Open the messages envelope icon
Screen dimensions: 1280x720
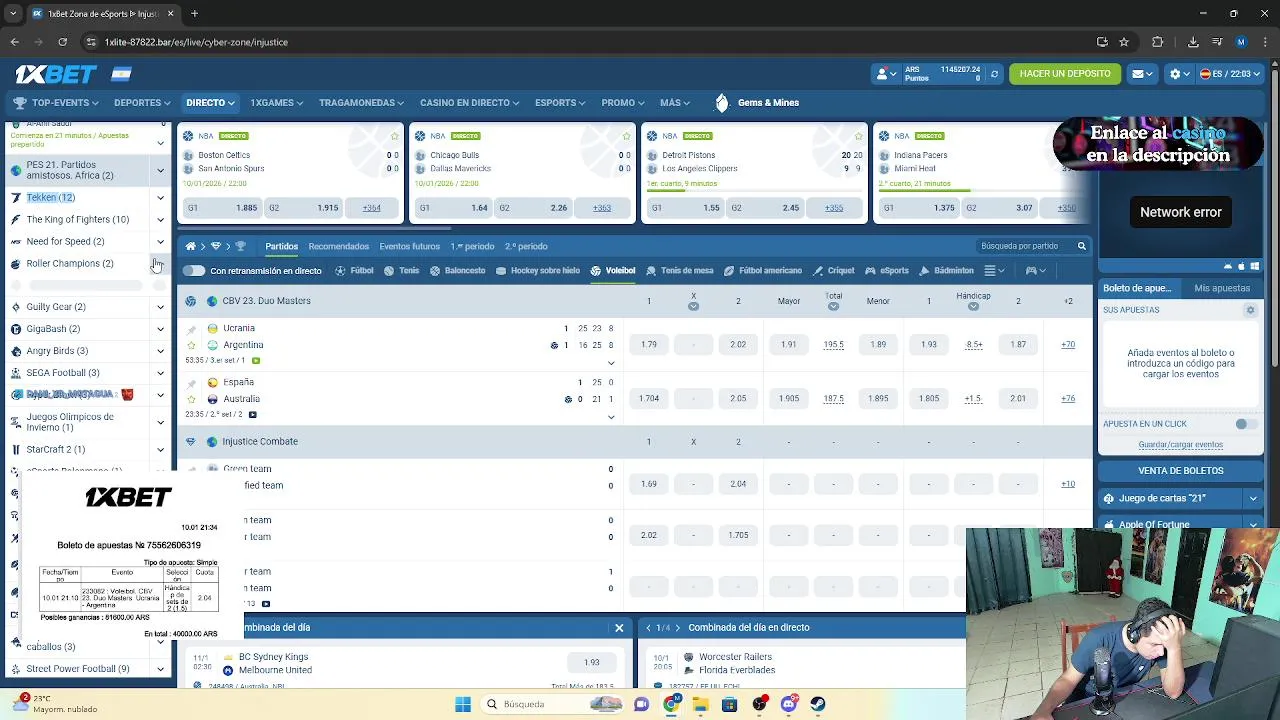[x=1142, y=74]
